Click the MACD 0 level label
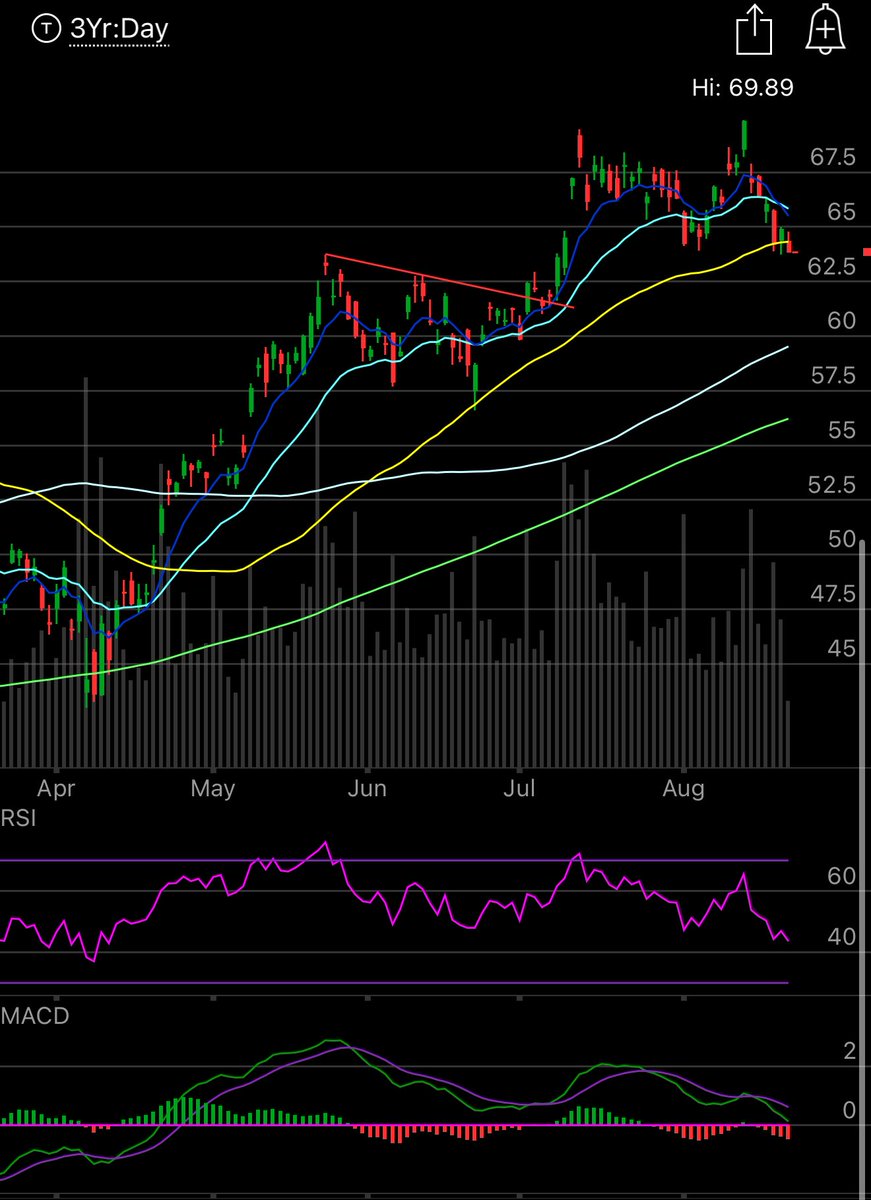 tap(849, 1111)
